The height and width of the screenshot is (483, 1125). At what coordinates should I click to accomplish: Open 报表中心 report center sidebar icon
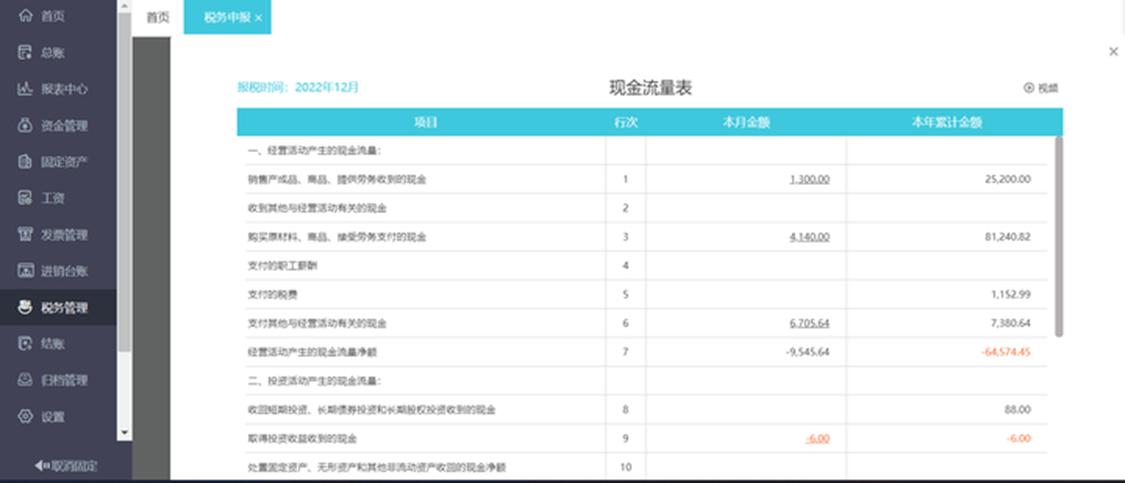[25, 89]
